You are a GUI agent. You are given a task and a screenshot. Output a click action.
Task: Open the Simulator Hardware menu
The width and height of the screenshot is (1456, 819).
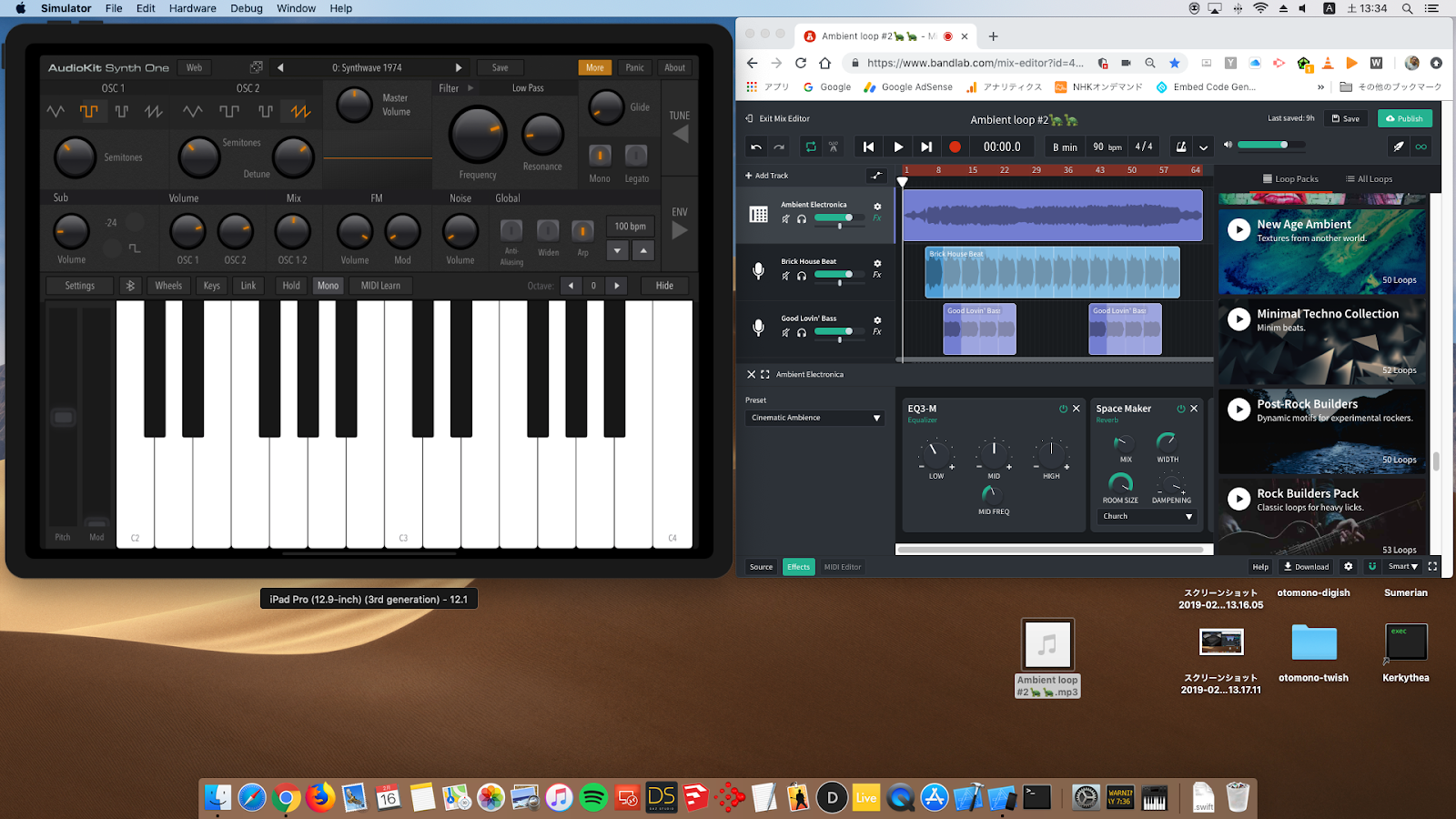tap(193, 8)
